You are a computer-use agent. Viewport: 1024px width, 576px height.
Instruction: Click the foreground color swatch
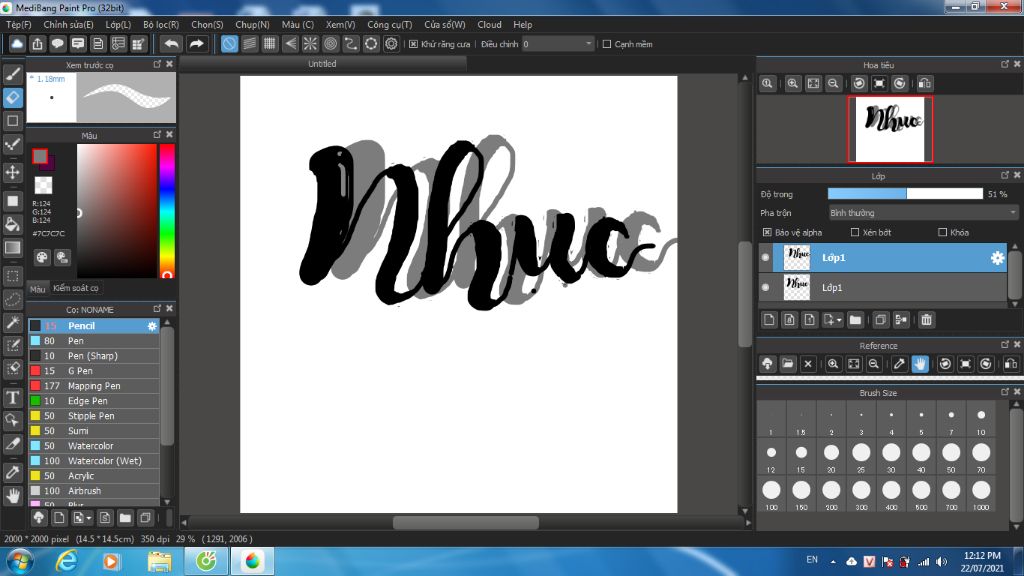(x=40, y=156)
